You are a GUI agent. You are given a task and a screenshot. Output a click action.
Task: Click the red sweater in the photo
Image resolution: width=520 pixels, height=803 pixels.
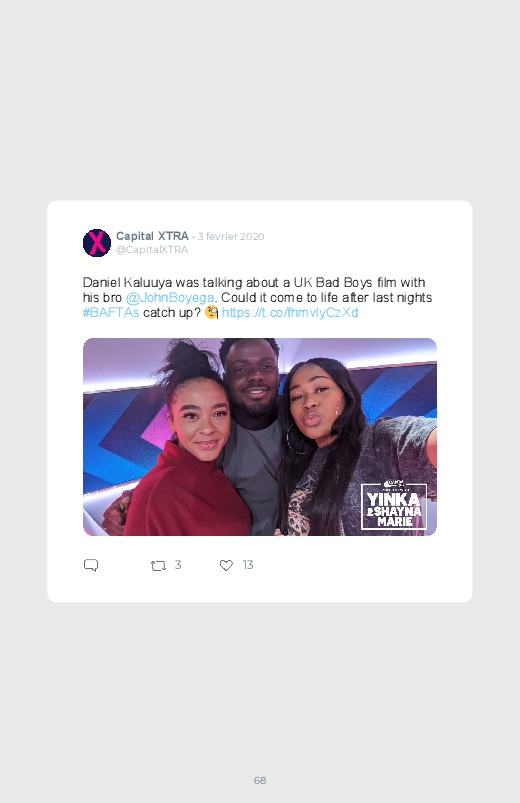(185, 492)
